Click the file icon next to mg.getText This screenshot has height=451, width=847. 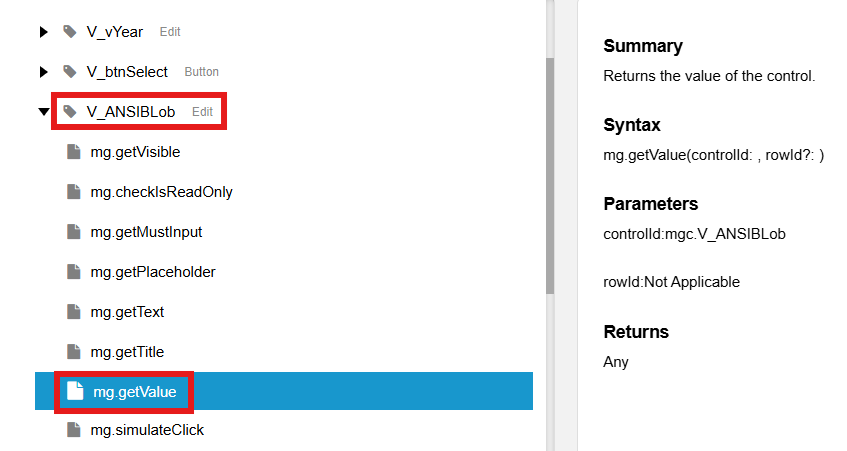click(74, 312)
